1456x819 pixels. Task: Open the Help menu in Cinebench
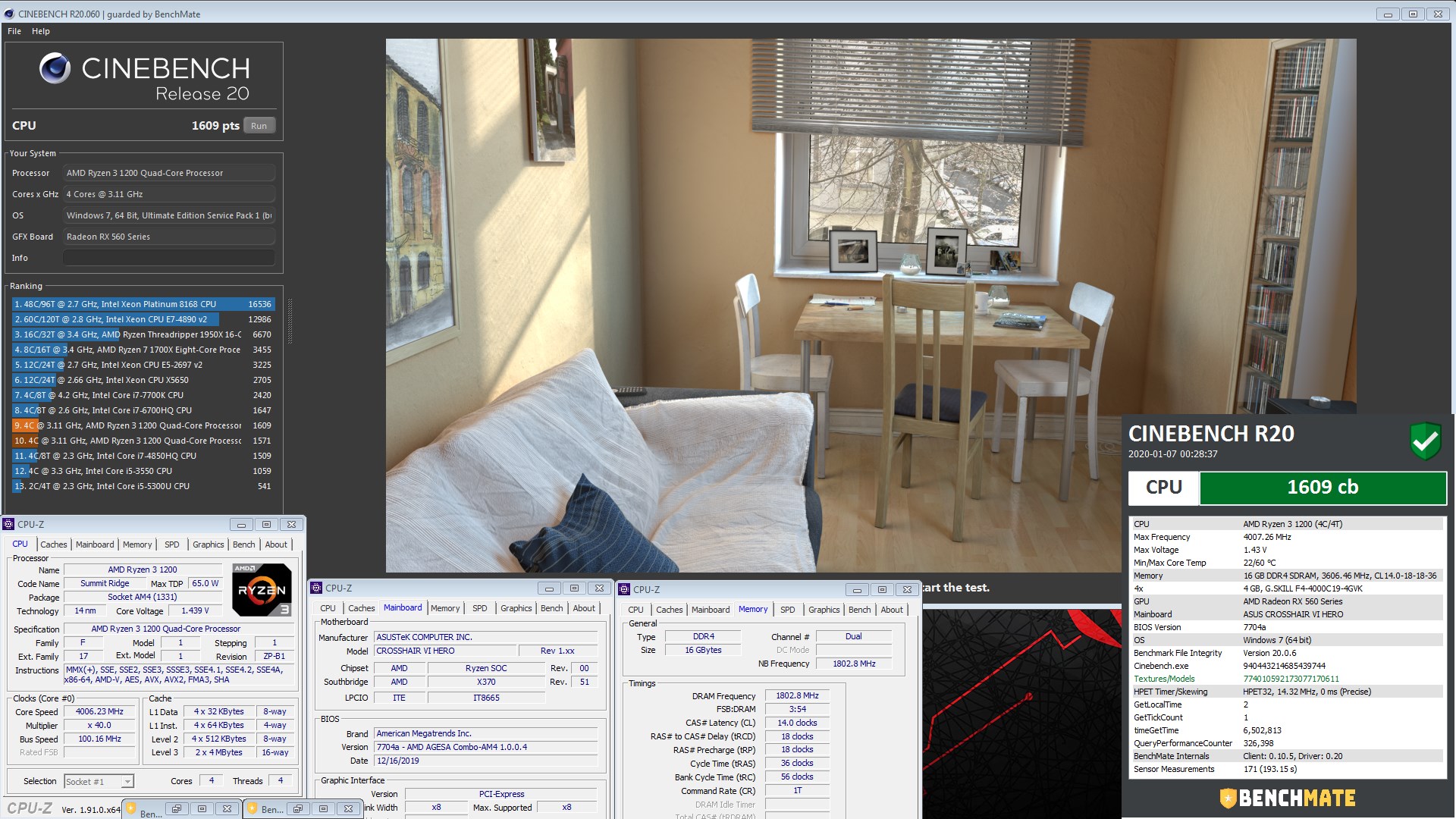(41, 31)
